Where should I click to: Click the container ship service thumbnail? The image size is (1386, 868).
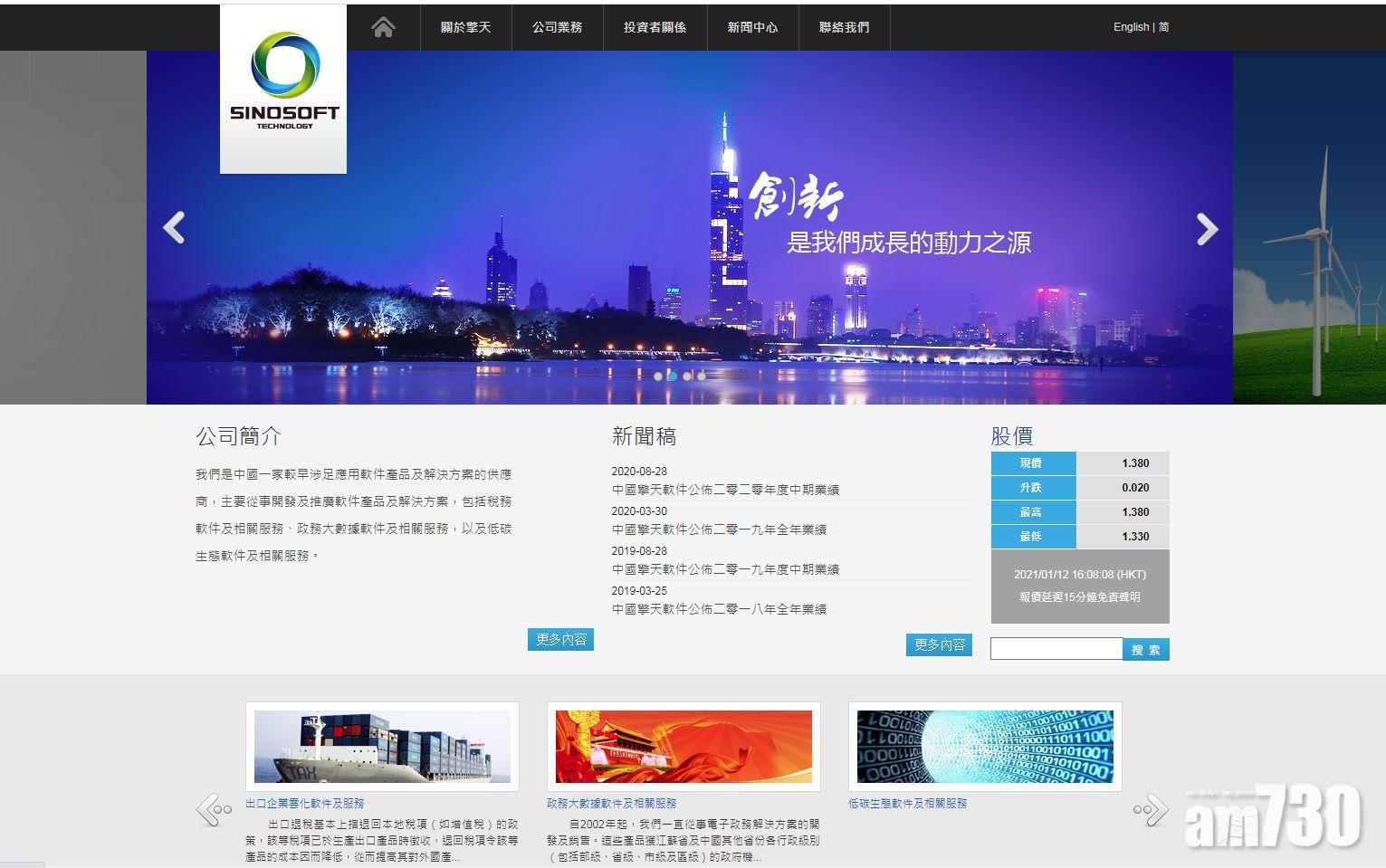(x=382, y=747)
